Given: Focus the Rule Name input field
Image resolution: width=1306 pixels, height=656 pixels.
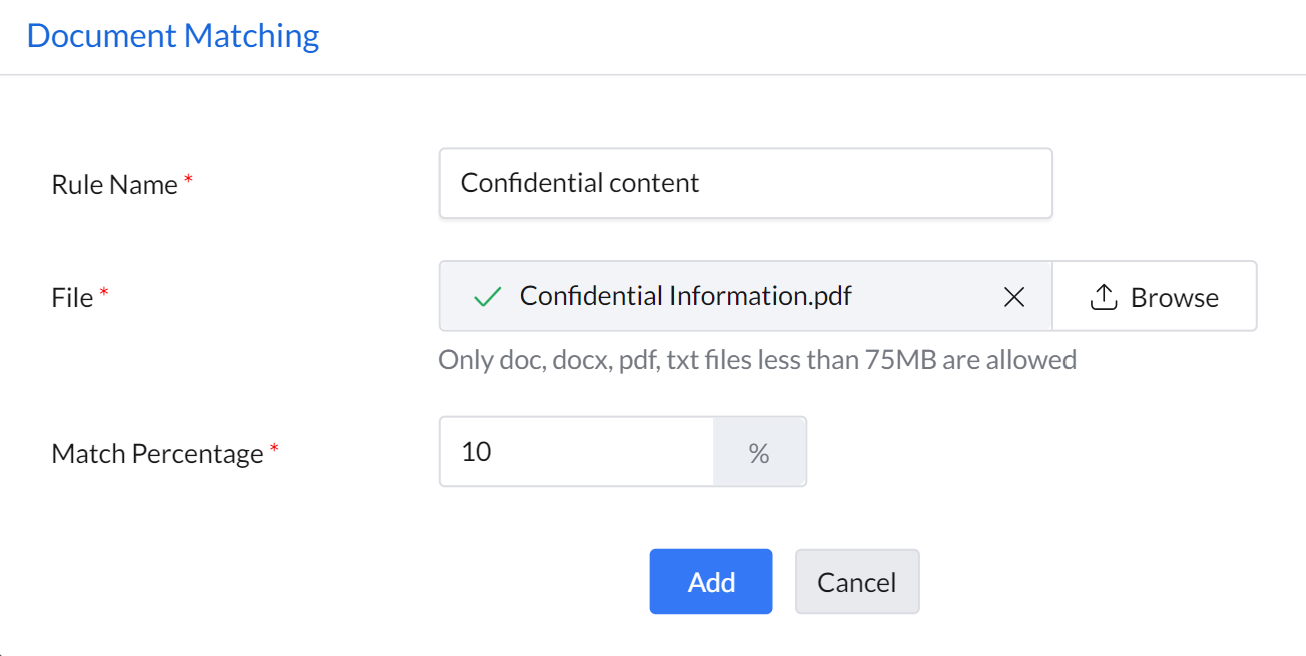Looking at the screenshot, I should tap(745, 184).
